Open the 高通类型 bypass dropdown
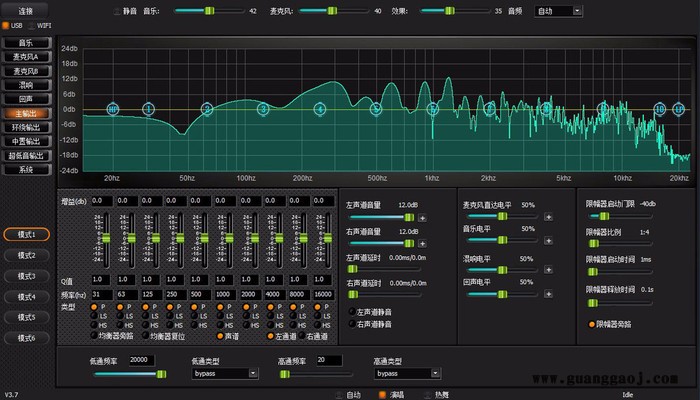The image size is (700, 400). pyautogui.click(x=408, y=373)
